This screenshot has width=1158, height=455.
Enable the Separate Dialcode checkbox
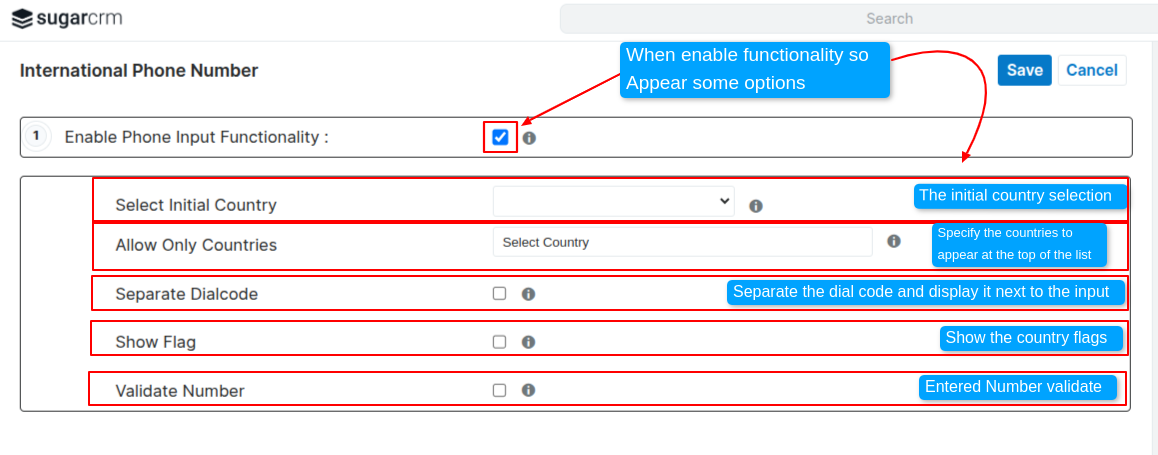pyautogui.click(x=500, y=294)
